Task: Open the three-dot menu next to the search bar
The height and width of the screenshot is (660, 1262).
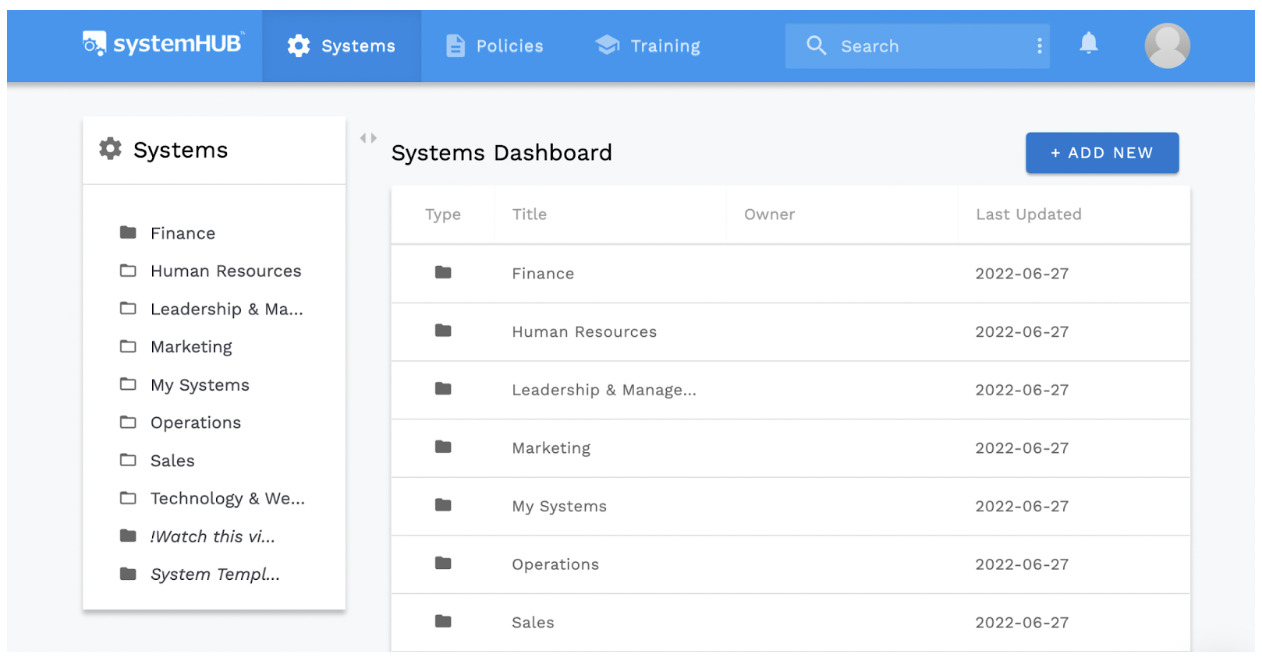Action: pos(1039,45)
